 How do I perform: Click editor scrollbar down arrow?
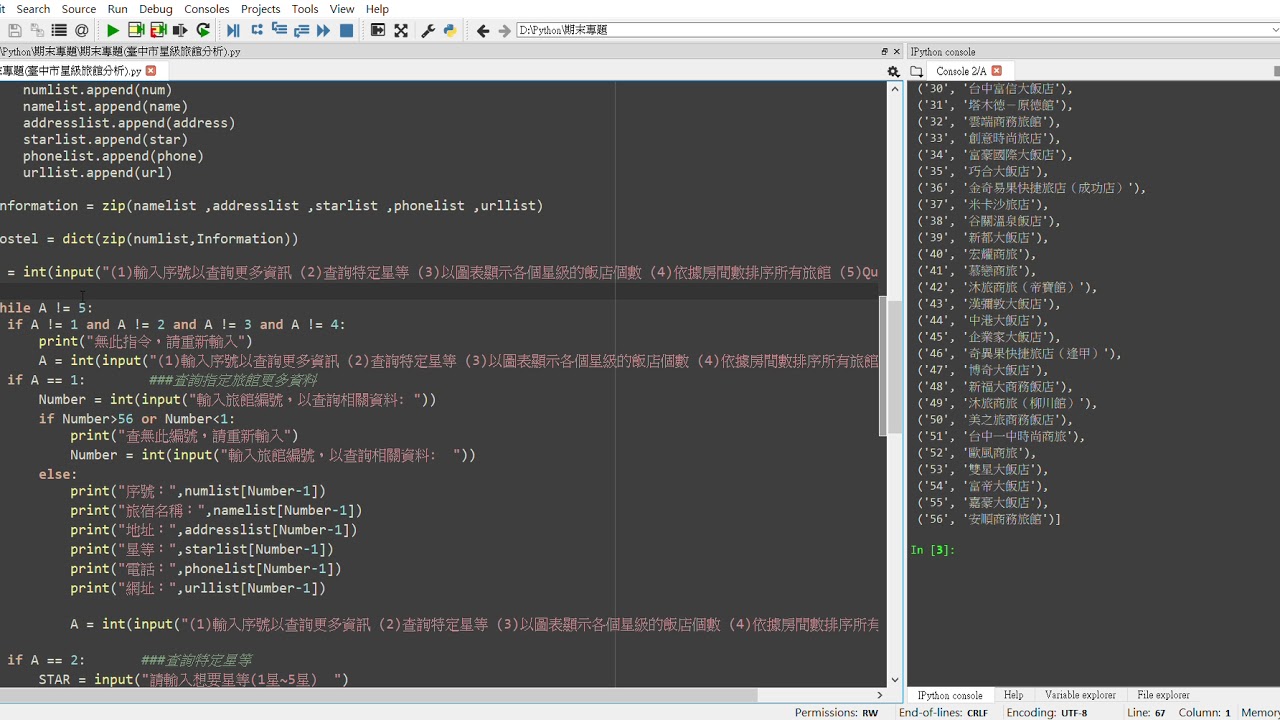coord(895,679)
